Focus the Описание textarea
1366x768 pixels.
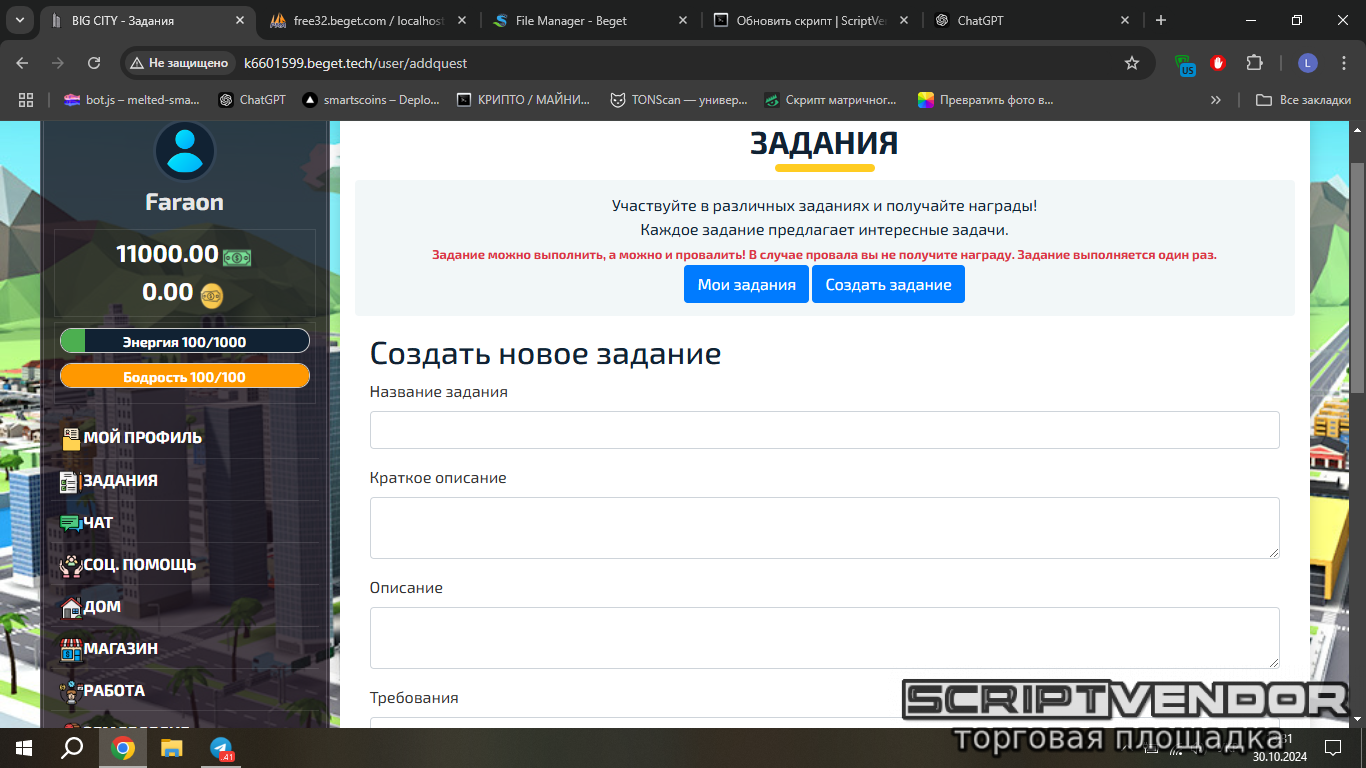[x=825, y=638]
